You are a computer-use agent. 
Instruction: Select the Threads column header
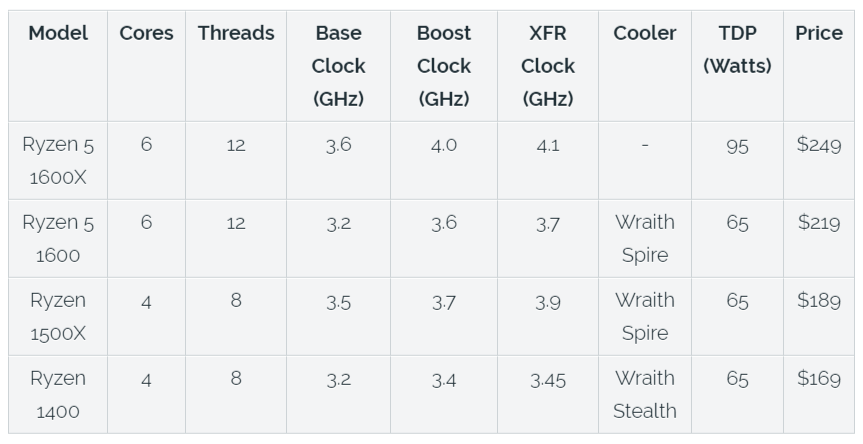coord(236,33)
